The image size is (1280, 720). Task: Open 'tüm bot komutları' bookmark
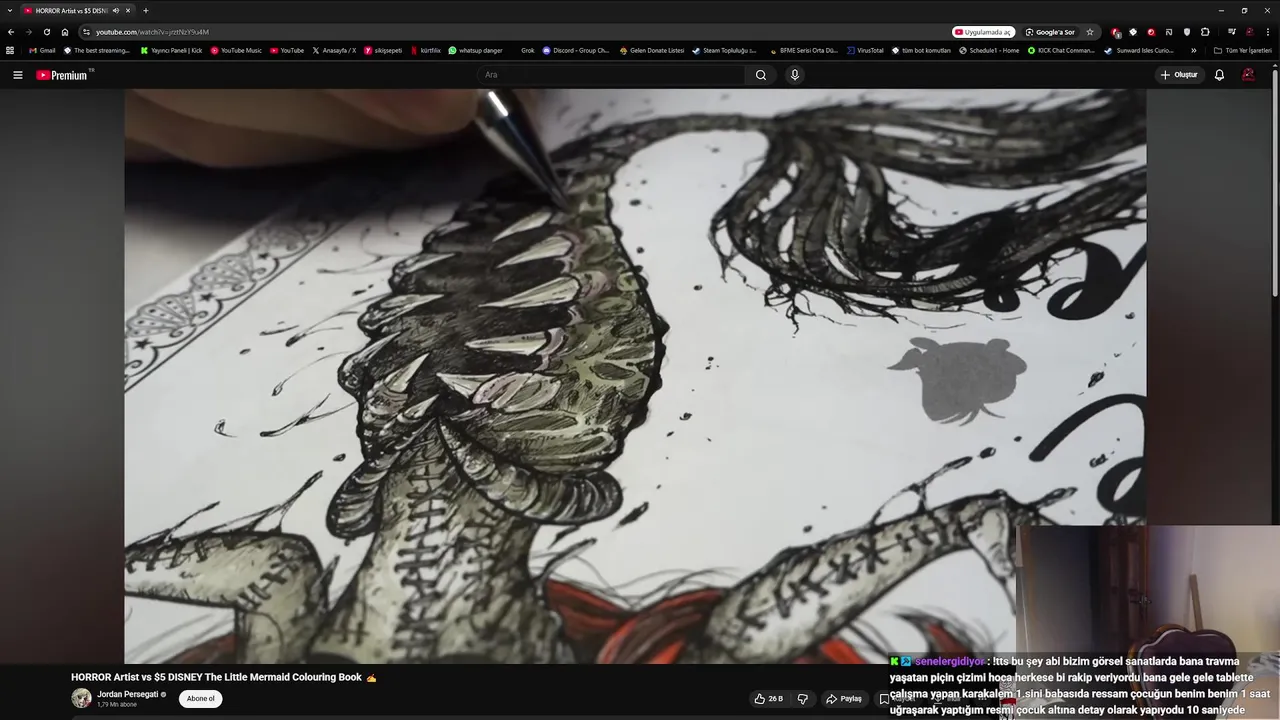pos(921,50)
